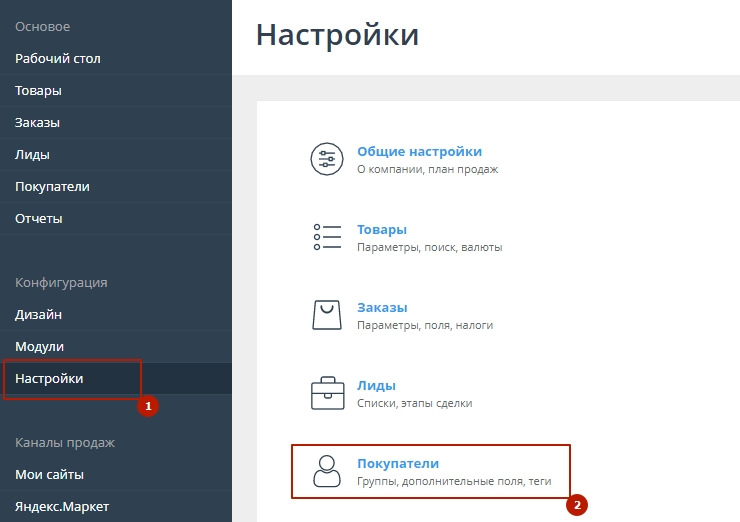
Task: Open Лиды settings link
Action: (x=376, y=385)
